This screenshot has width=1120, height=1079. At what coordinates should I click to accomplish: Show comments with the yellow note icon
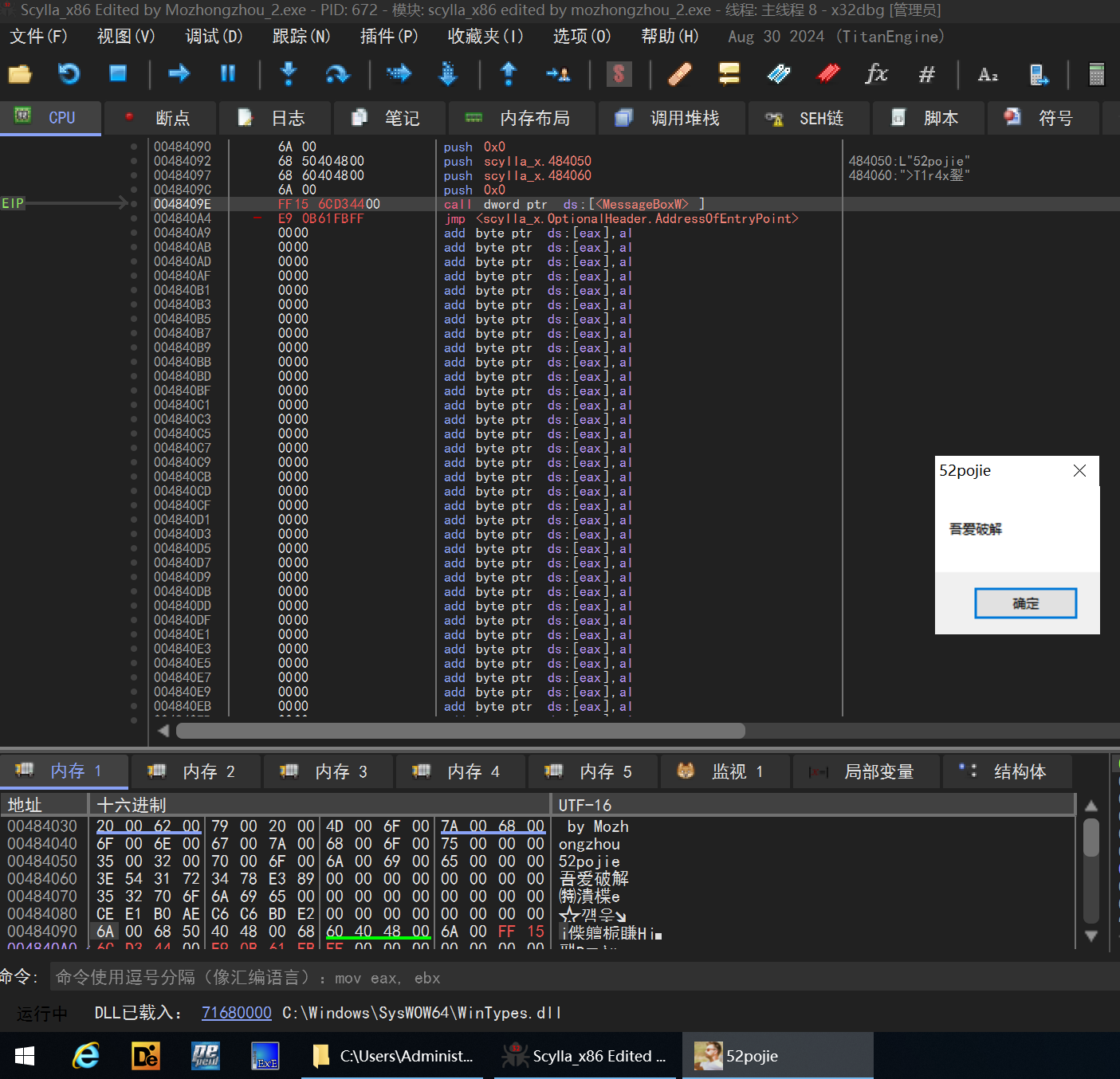point(729,74)
